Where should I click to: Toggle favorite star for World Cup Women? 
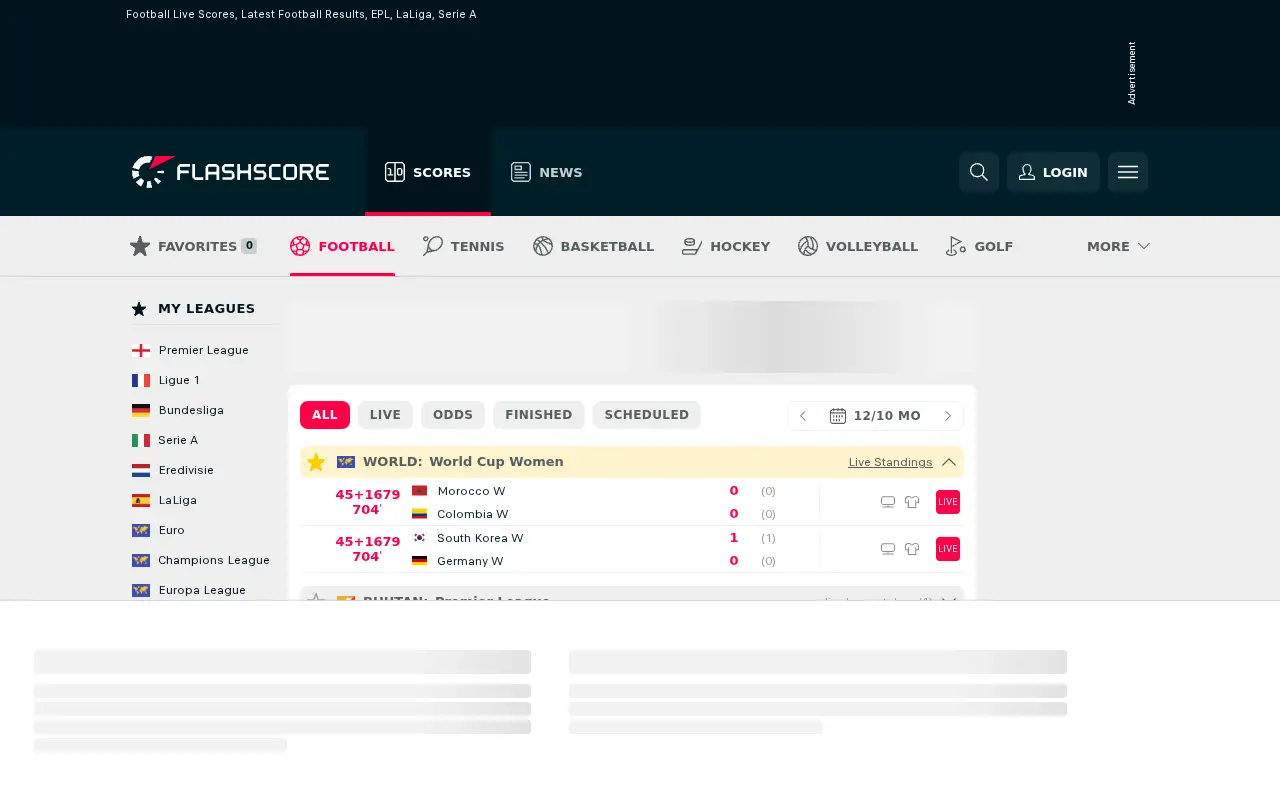[316, 462]
